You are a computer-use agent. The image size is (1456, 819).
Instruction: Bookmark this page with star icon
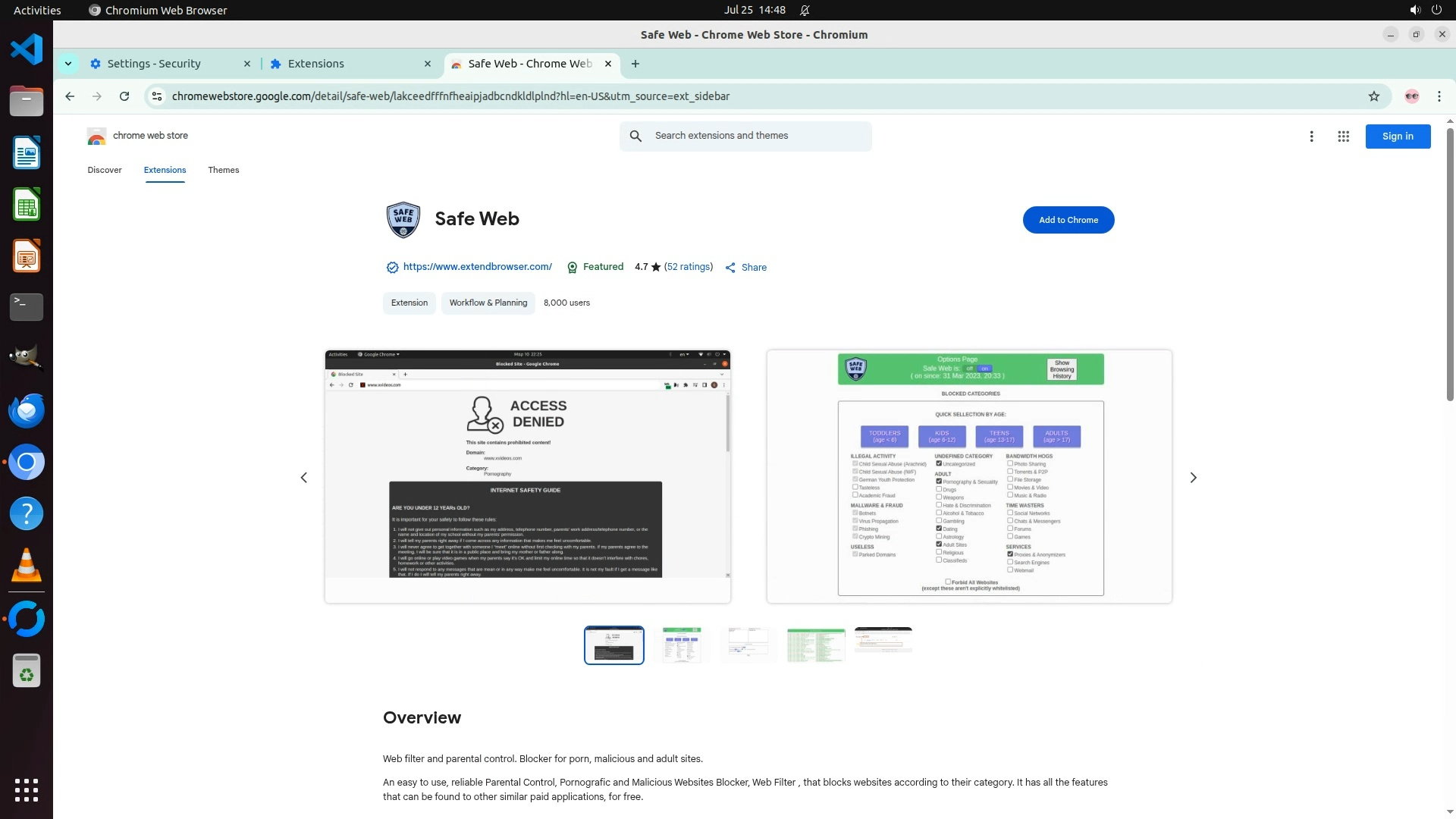[1373, 96]
